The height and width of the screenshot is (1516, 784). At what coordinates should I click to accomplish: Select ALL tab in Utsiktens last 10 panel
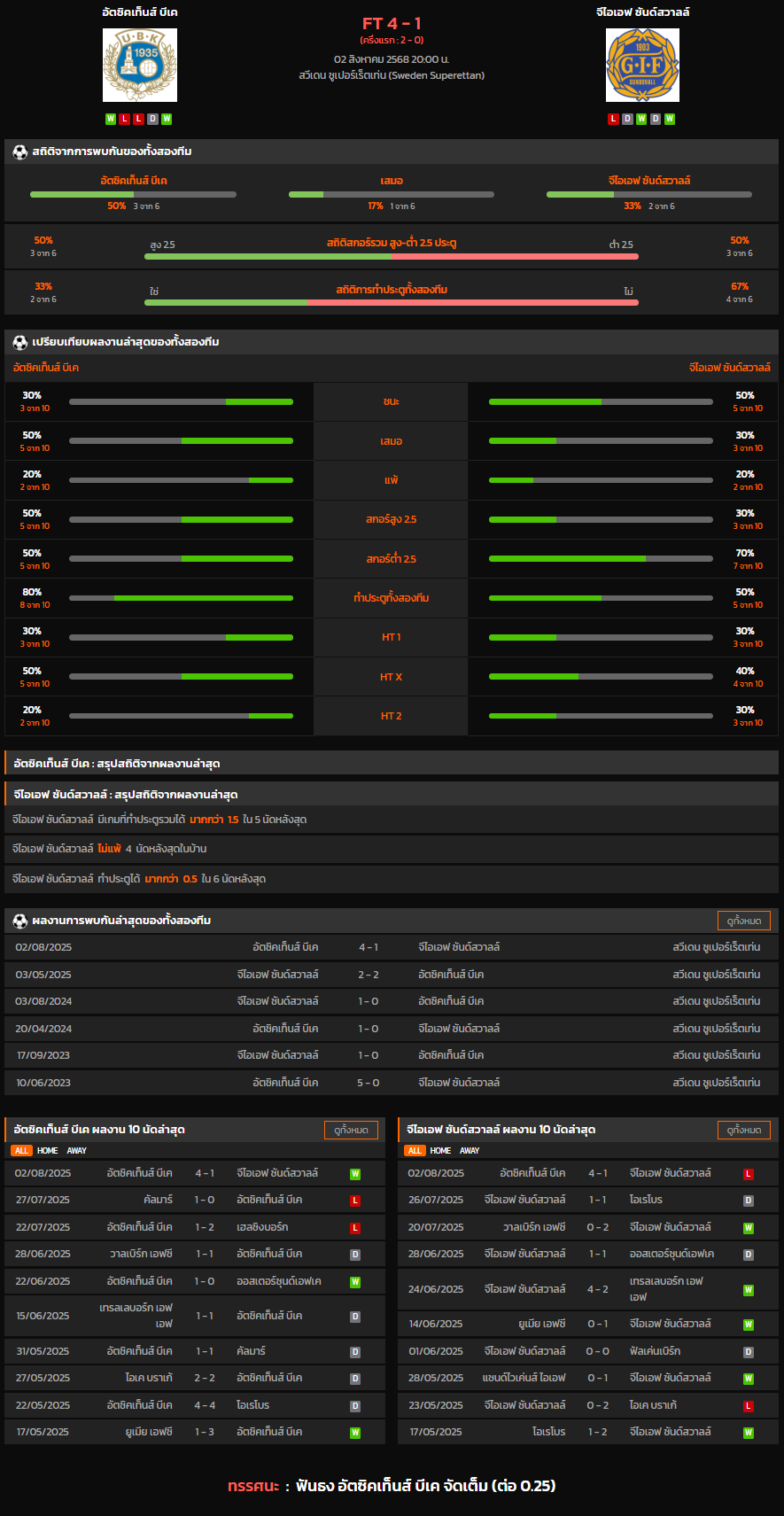[22, 1151]
